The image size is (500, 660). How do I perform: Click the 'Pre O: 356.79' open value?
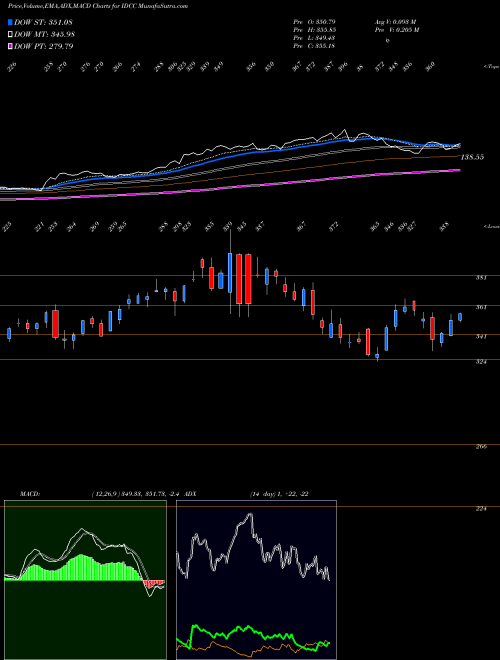tap(314, 21)
